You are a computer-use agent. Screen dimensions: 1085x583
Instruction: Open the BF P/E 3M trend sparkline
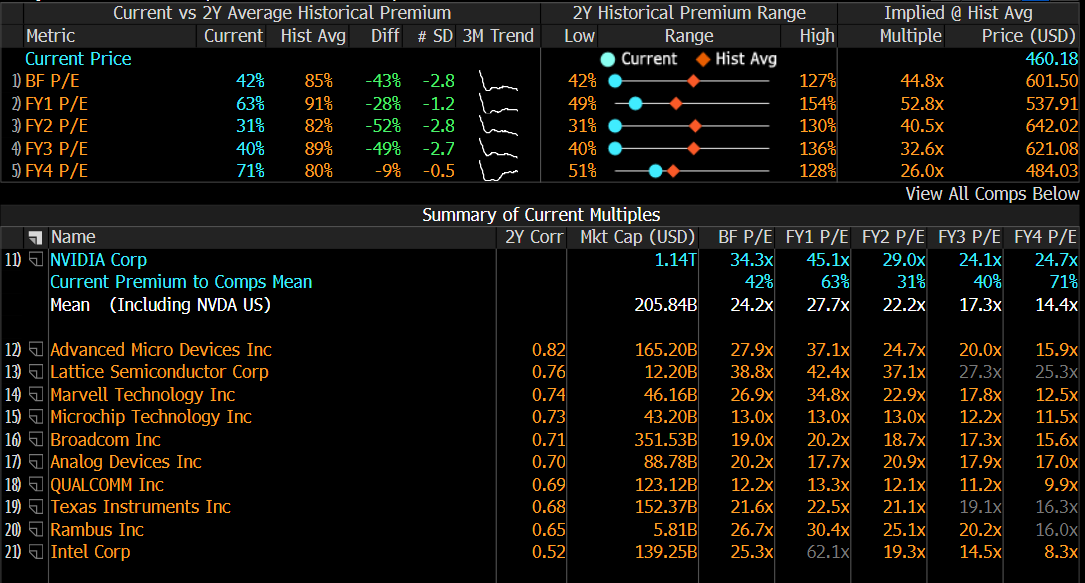point(498,82)
